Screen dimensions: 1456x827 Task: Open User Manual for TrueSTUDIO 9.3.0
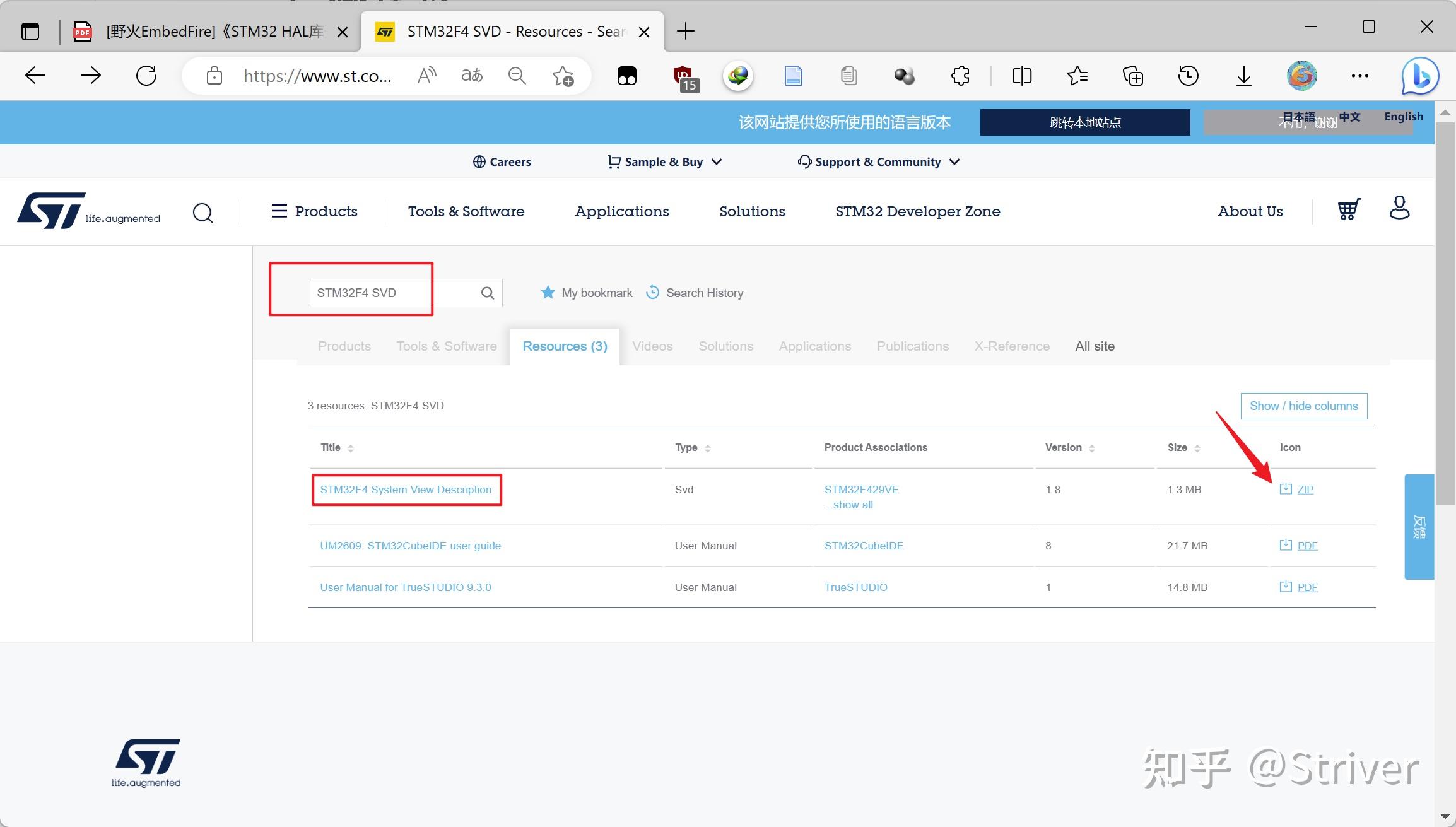[406, 587]
